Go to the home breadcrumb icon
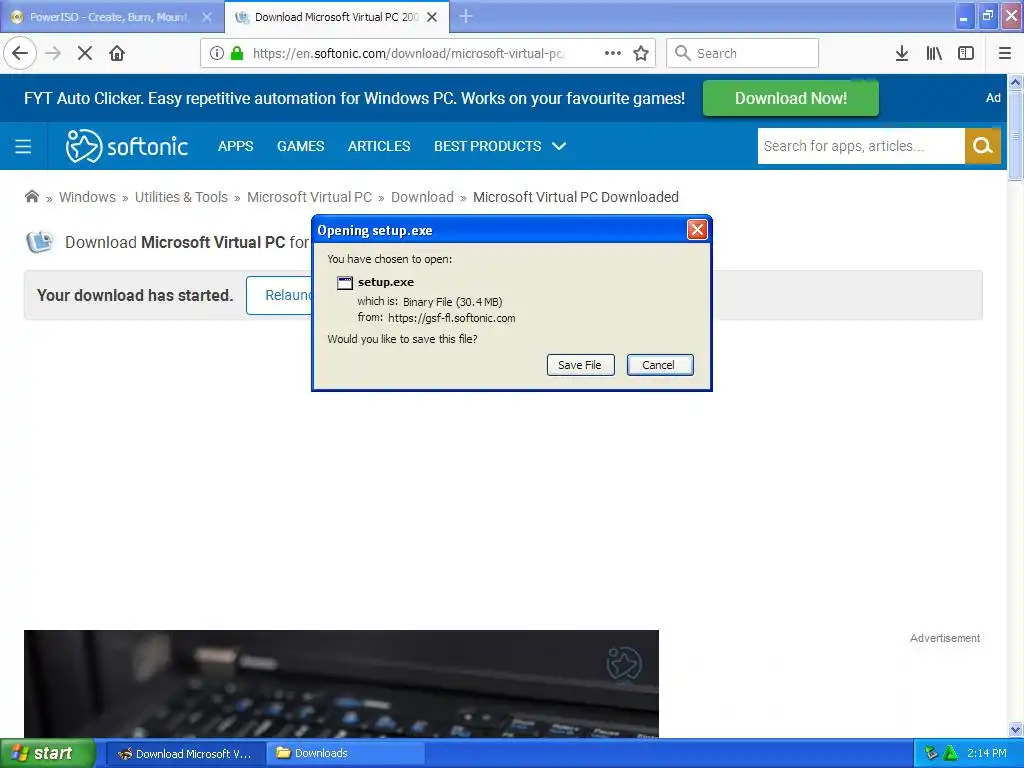The height and width of the screenshot is (768, 1024). click(x=31, y=197)
